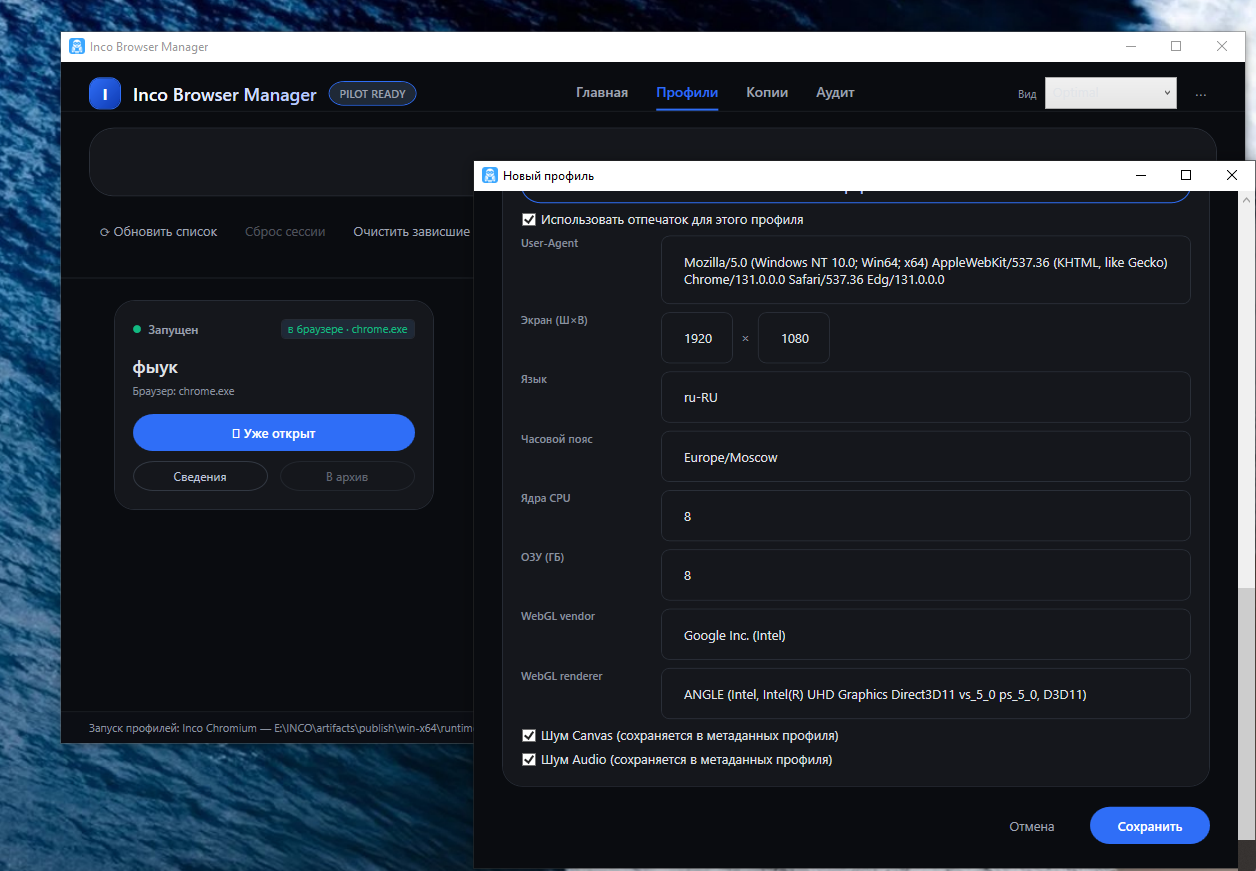Viewport: 1256px width, 871px height.
Task: Click the Часовой пояс field Europe/Moscow
Action: click(926, 457)
